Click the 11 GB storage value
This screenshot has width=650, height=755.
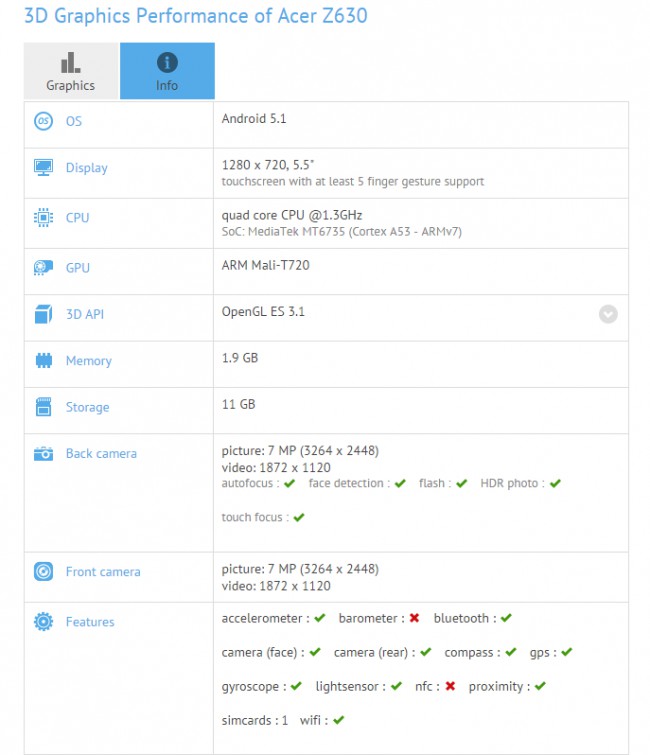coord(238,404)
